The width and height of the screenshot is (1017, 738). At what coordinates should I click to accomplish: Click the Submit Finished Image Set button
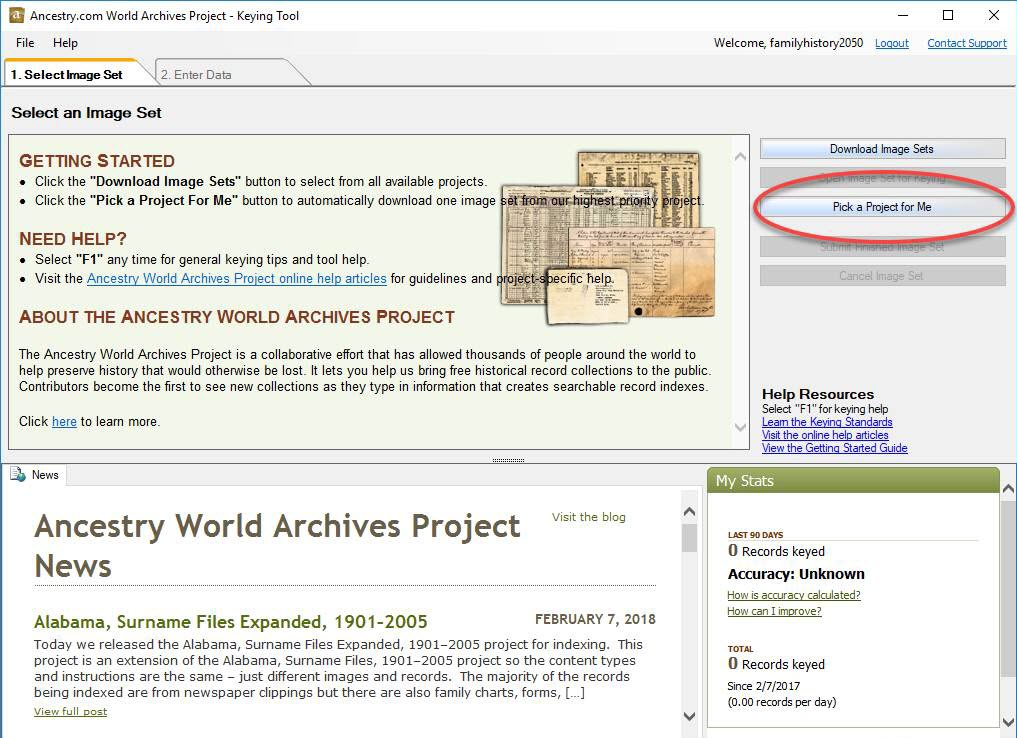(x=882, y=246)
